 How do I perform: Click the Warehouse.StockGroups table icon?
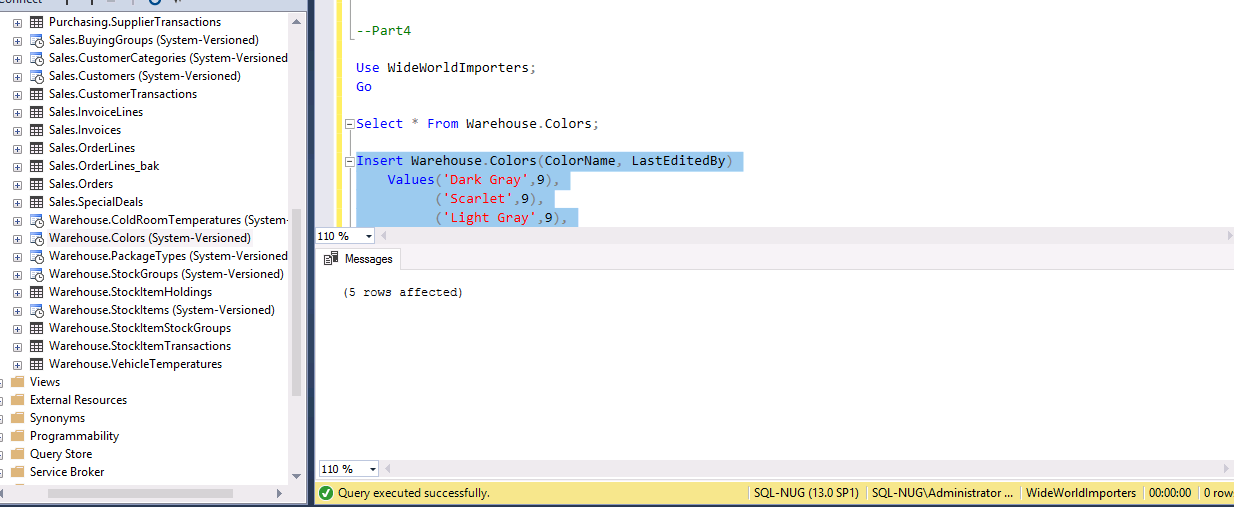pos(37,274)
